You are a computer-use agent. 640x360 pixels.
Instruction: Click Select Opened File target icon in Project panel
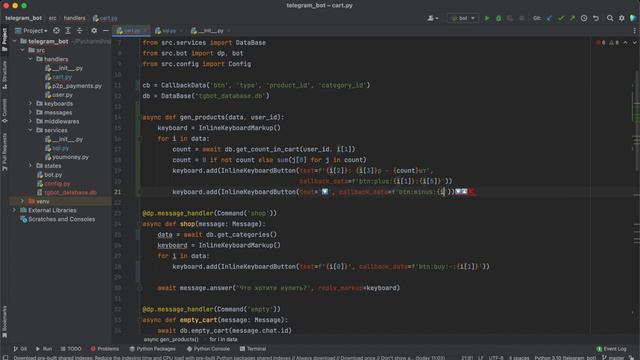click(56, 31)
